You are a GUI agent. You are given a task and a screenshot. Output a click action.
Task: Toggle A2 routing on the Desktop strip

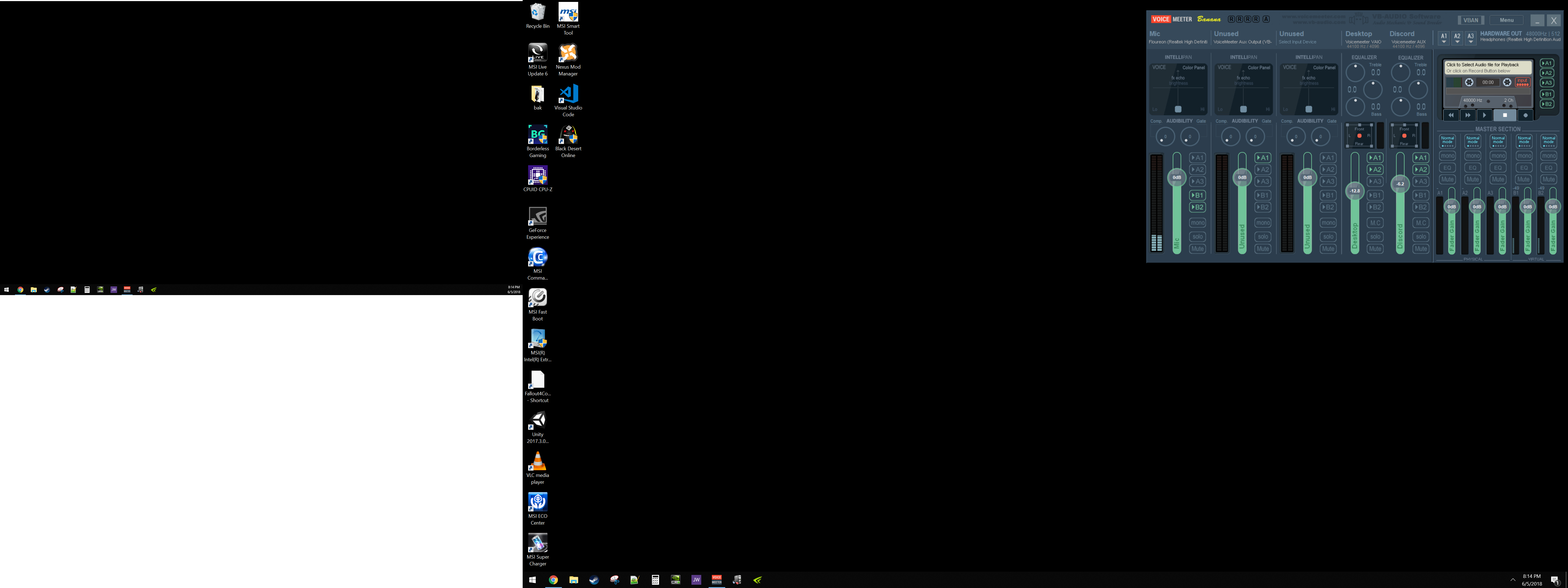point(1375,170)
